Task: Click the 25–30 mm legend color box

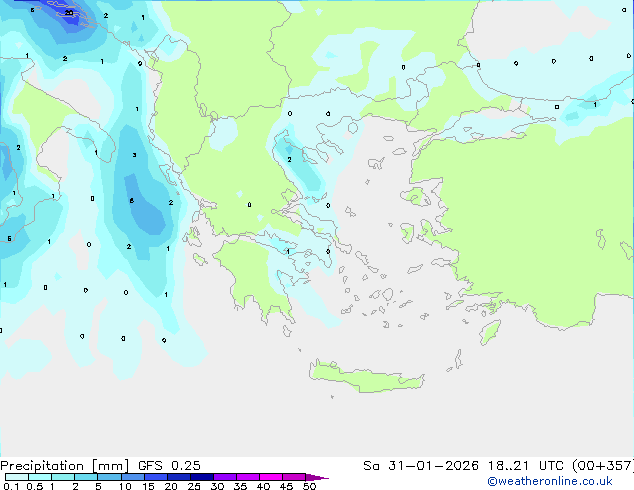Action: [202, 477]
